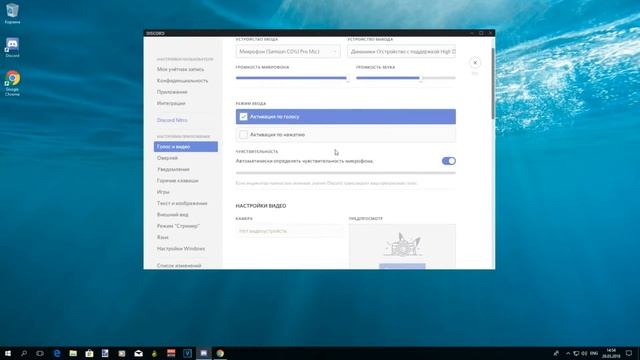This screenshot has width=640, height=360.
Task: Switch to Discord in the taskbar
Action: click(204, 353)
